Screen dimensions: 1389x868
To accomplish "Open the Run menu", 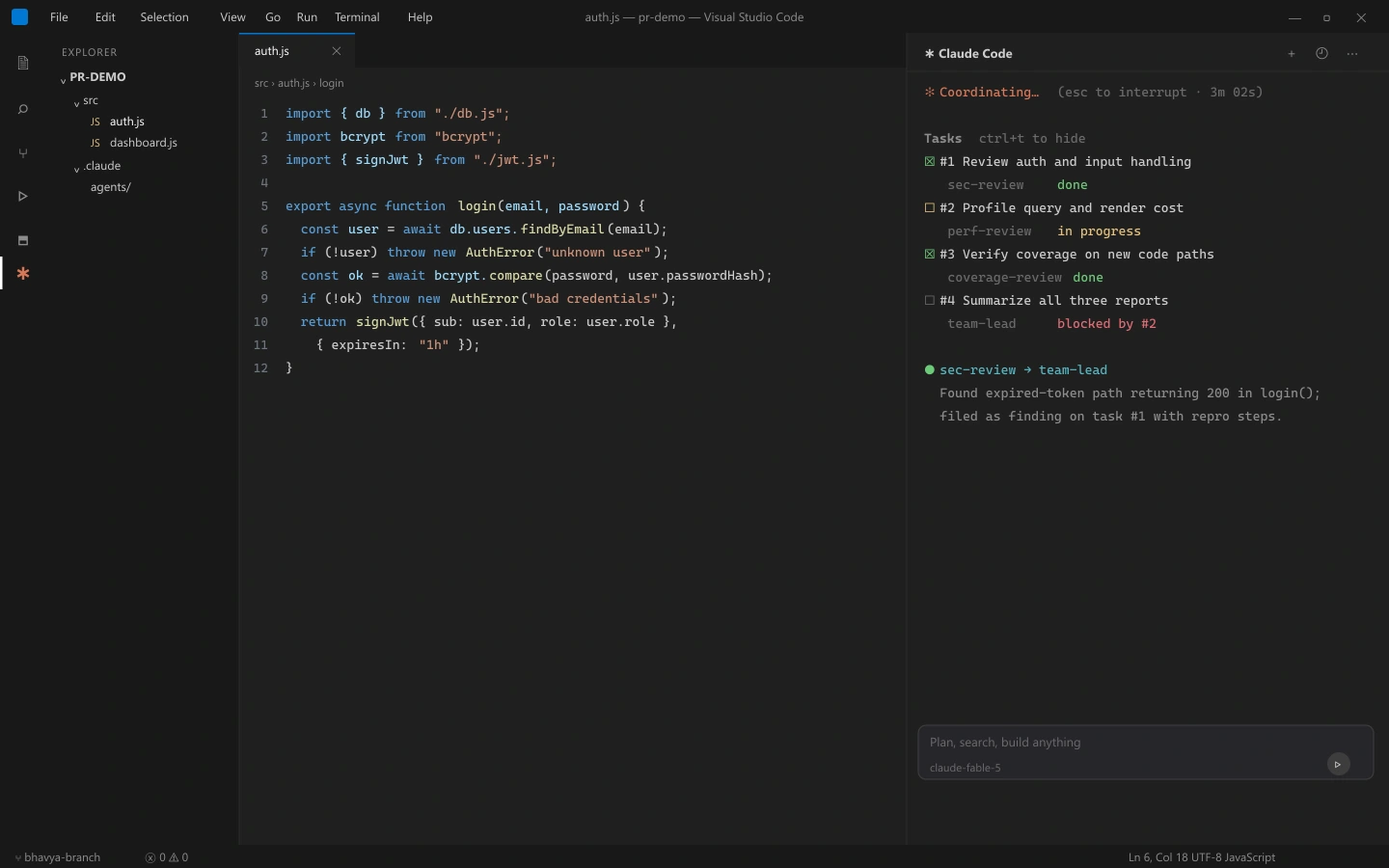I will pyautogui.click(x=307, y=17).
